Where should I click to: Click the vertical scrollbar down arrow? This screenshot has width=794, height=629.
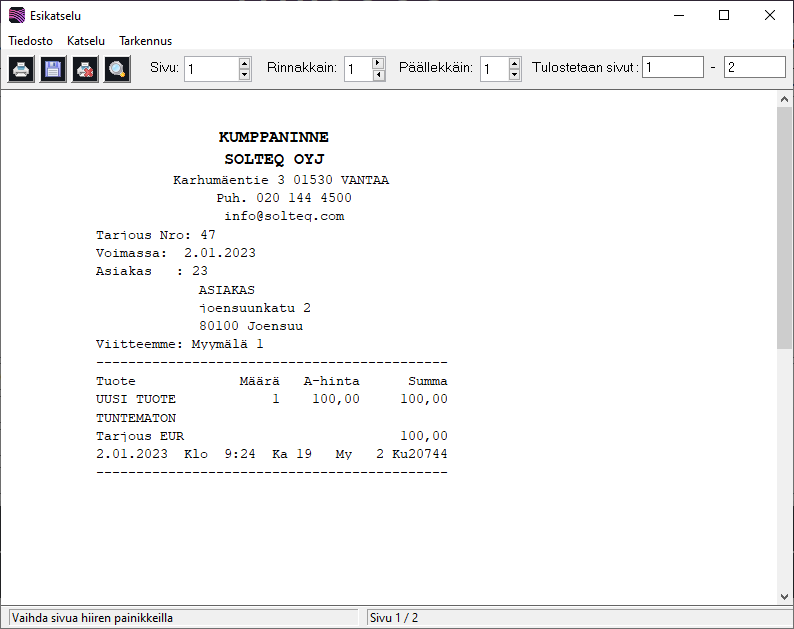[784, 596]
